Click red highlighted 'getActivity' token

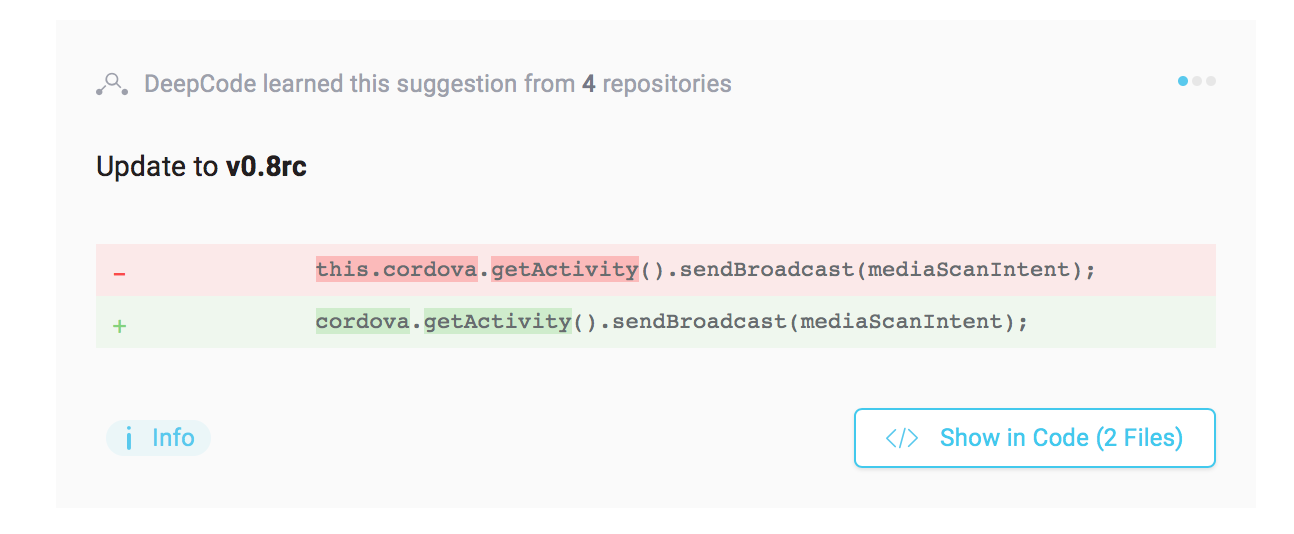pyautogui.click(x=564, y=269)
